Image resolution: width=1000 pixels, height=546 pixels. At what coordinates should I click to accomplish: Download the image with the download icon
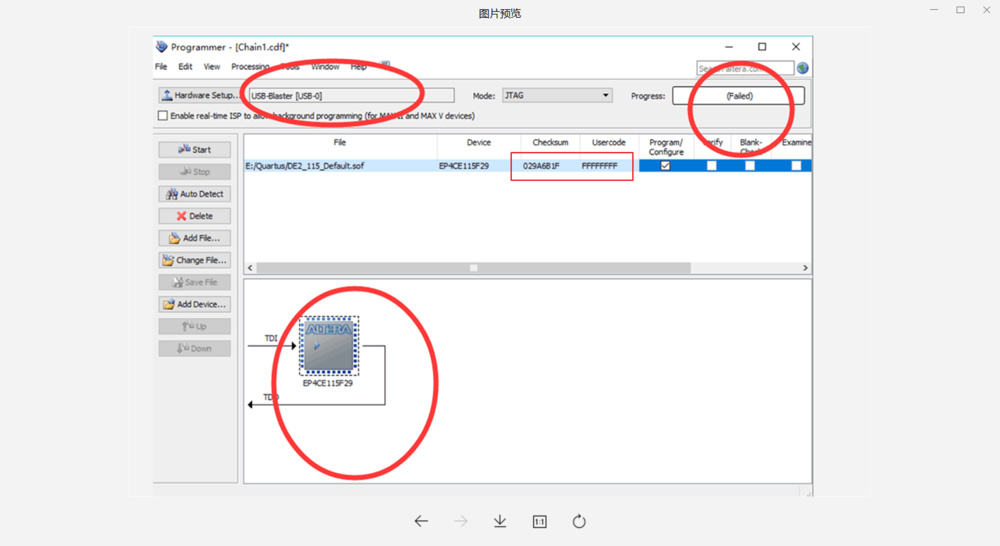pyautogui.click(x=500, y=521)
